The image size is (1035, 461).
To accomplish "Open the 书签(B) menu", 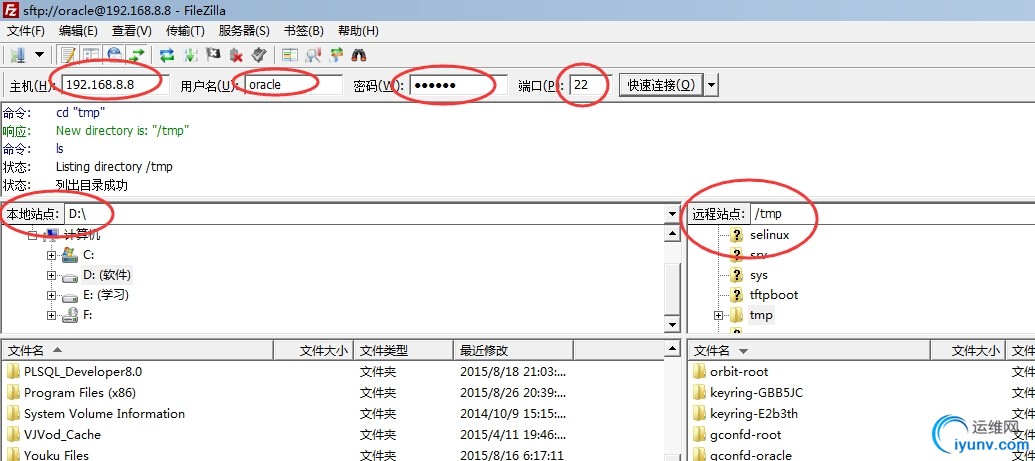I will pyautogui.click(x=303, y=31).
